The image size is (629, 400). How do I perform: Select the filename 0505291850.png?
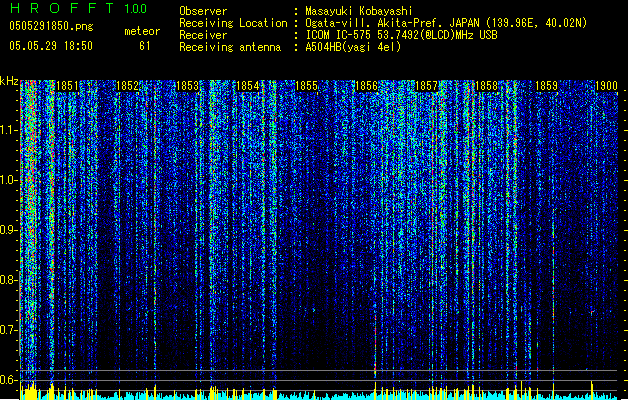tap(51, 26)
